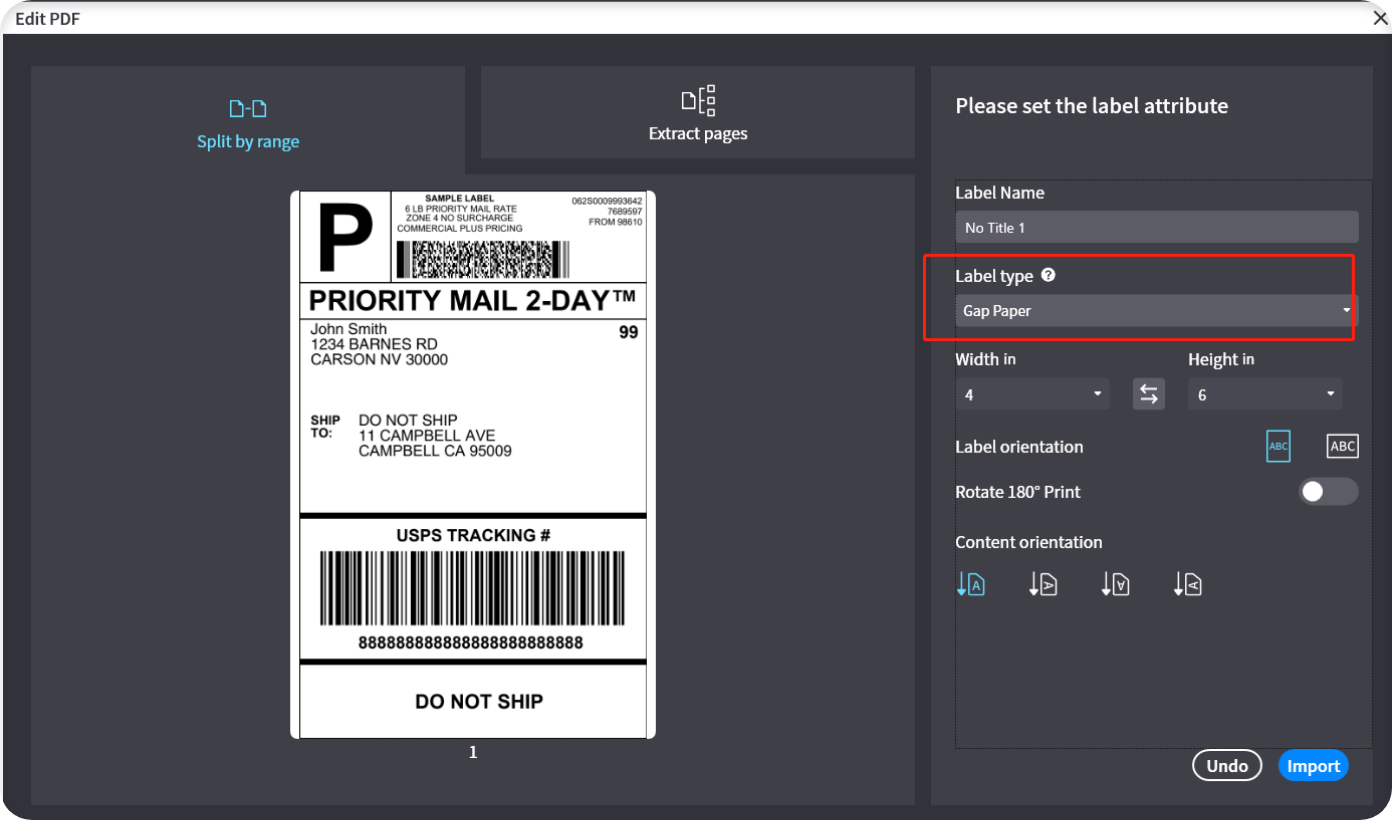Click the 'Height in' caption
This screenshot has width=1392, height=820.
click(x=1221, y=359)
